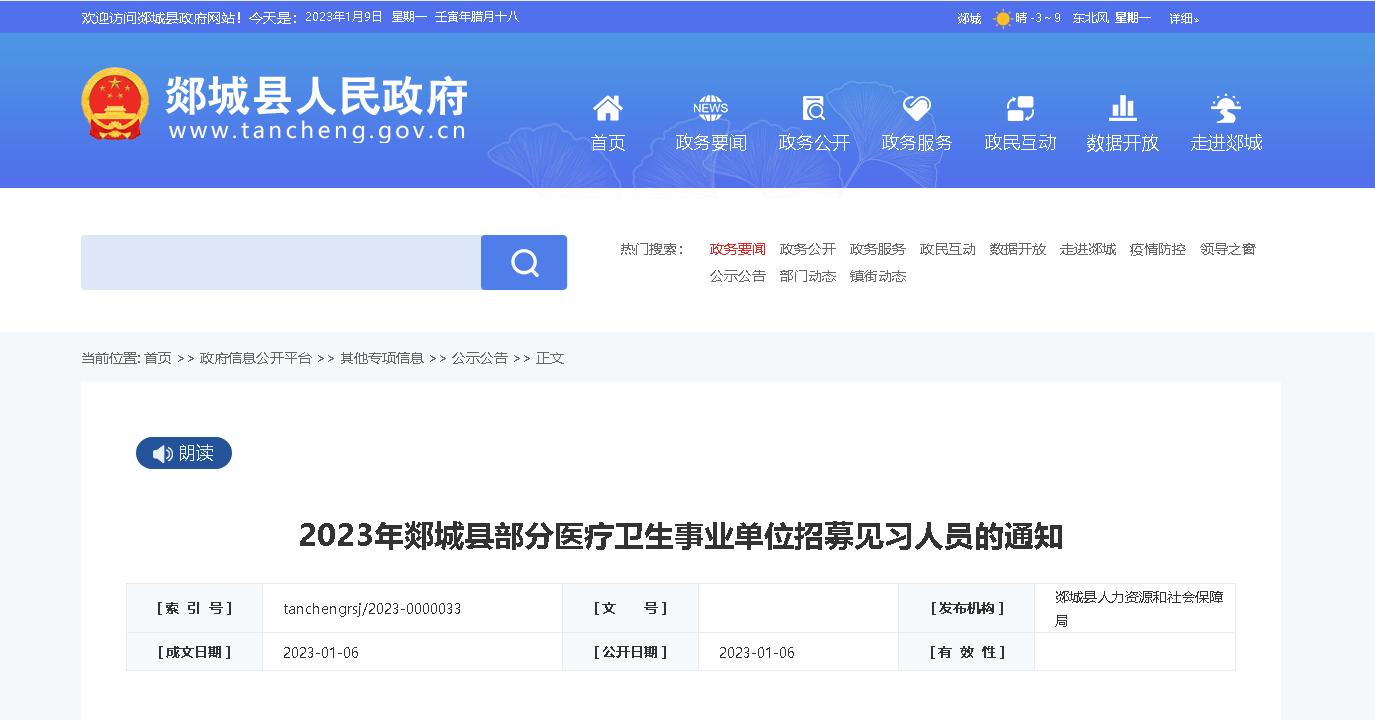Click the 公示公告 hot search link

tap(737, 276)
